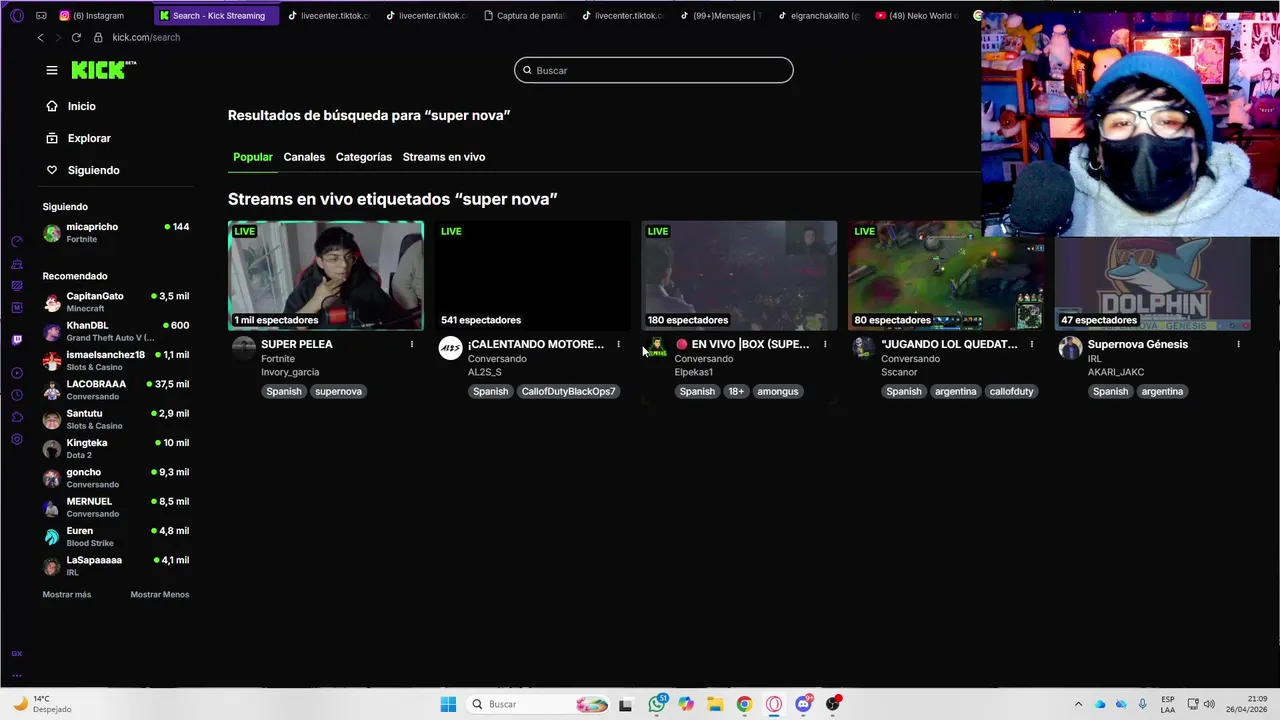Image resolution: width=1280 pixels, height=720 pixels.
Task: Open the Siguiendo page
Action: coord(83,170)
